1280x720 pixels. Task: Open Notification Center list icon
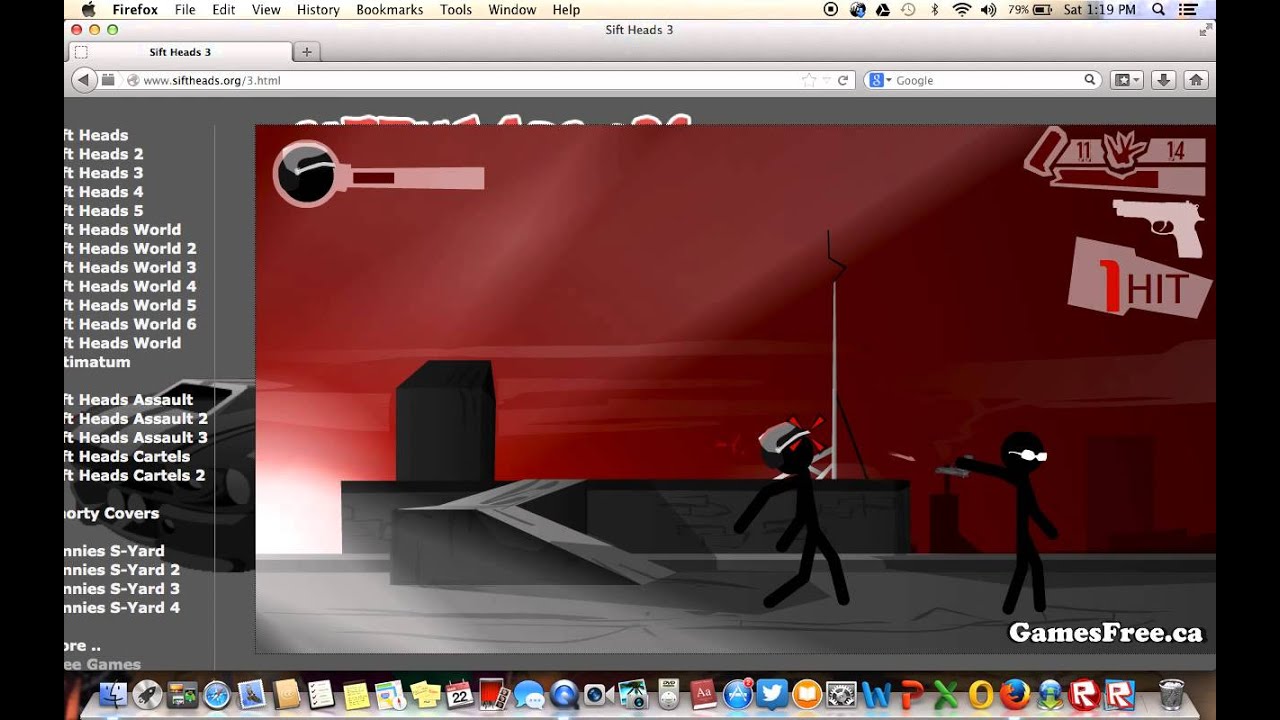(x=1190, y=9)
